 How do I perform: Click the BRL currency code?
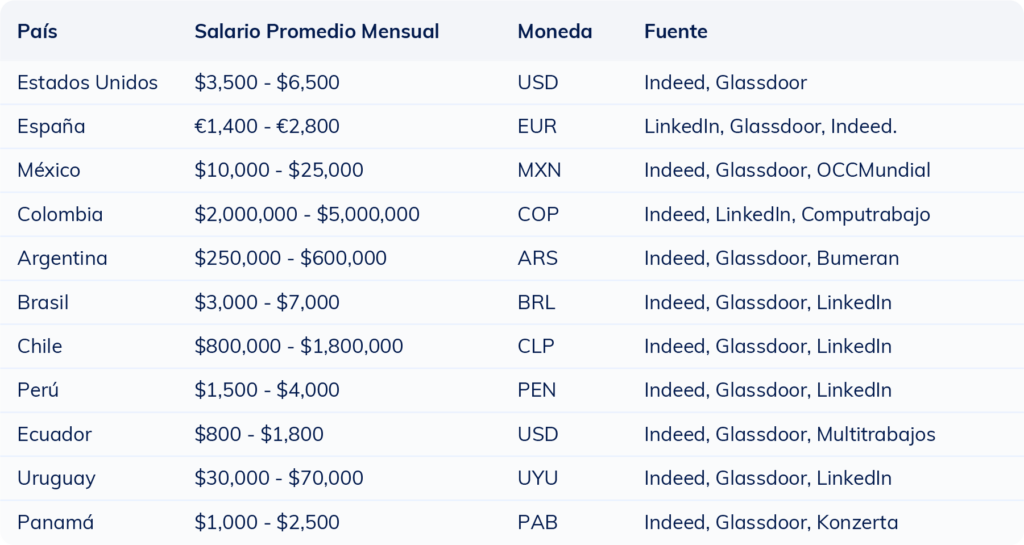pos(536,303)
